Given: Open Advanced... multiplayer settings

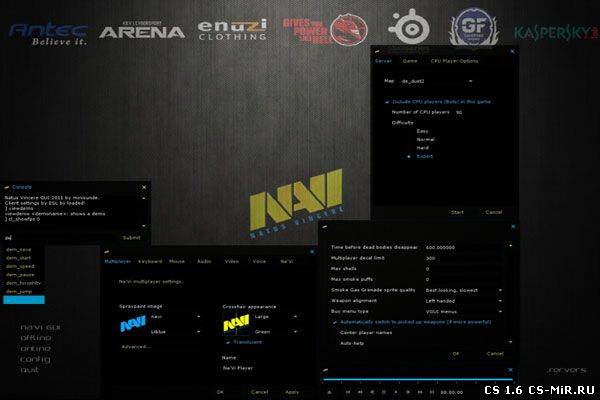Looking at the screenshot, I should [x=136, y=347].
